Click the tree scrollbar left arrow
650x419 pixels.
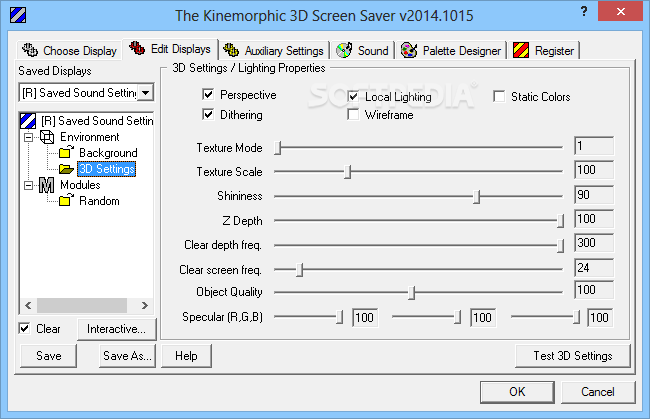[28, 305]
